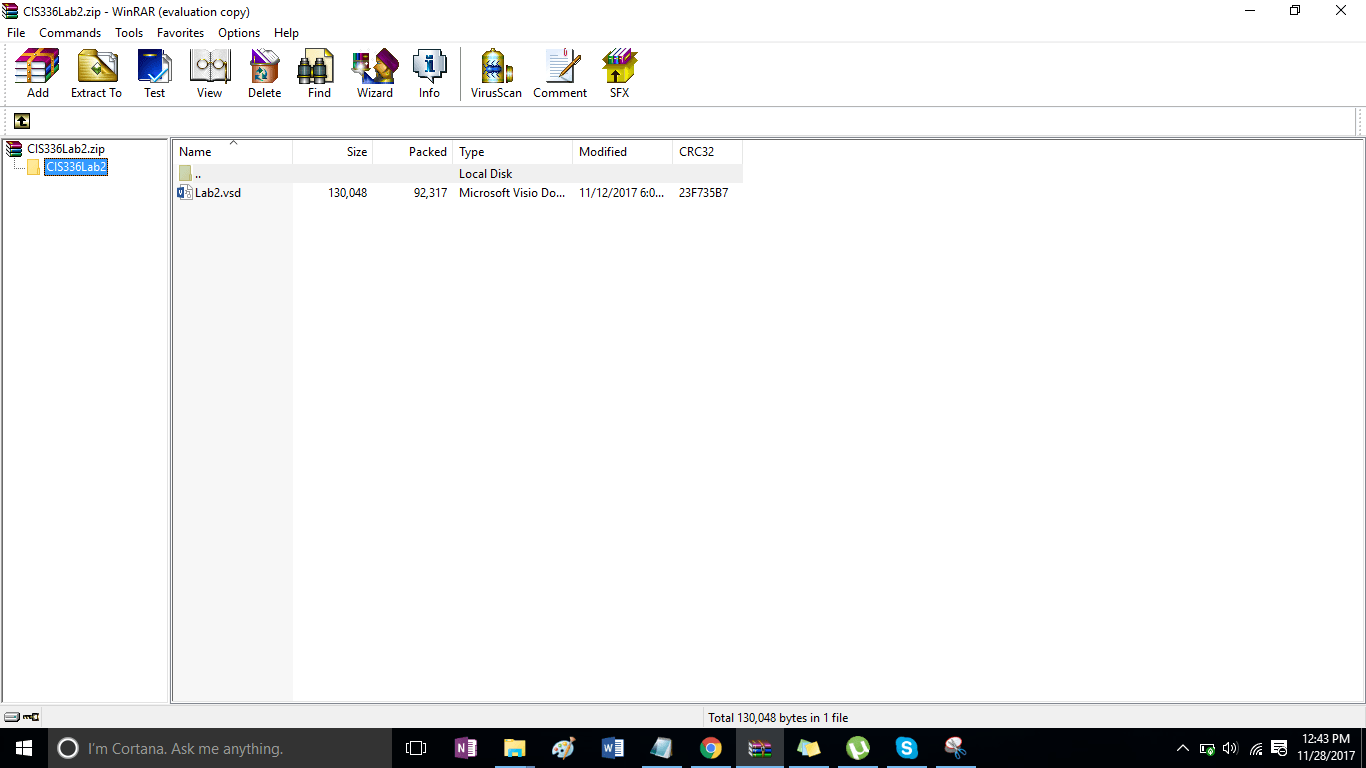
Task: Show archive Info from the toolbar
Action: pos(429,74)
